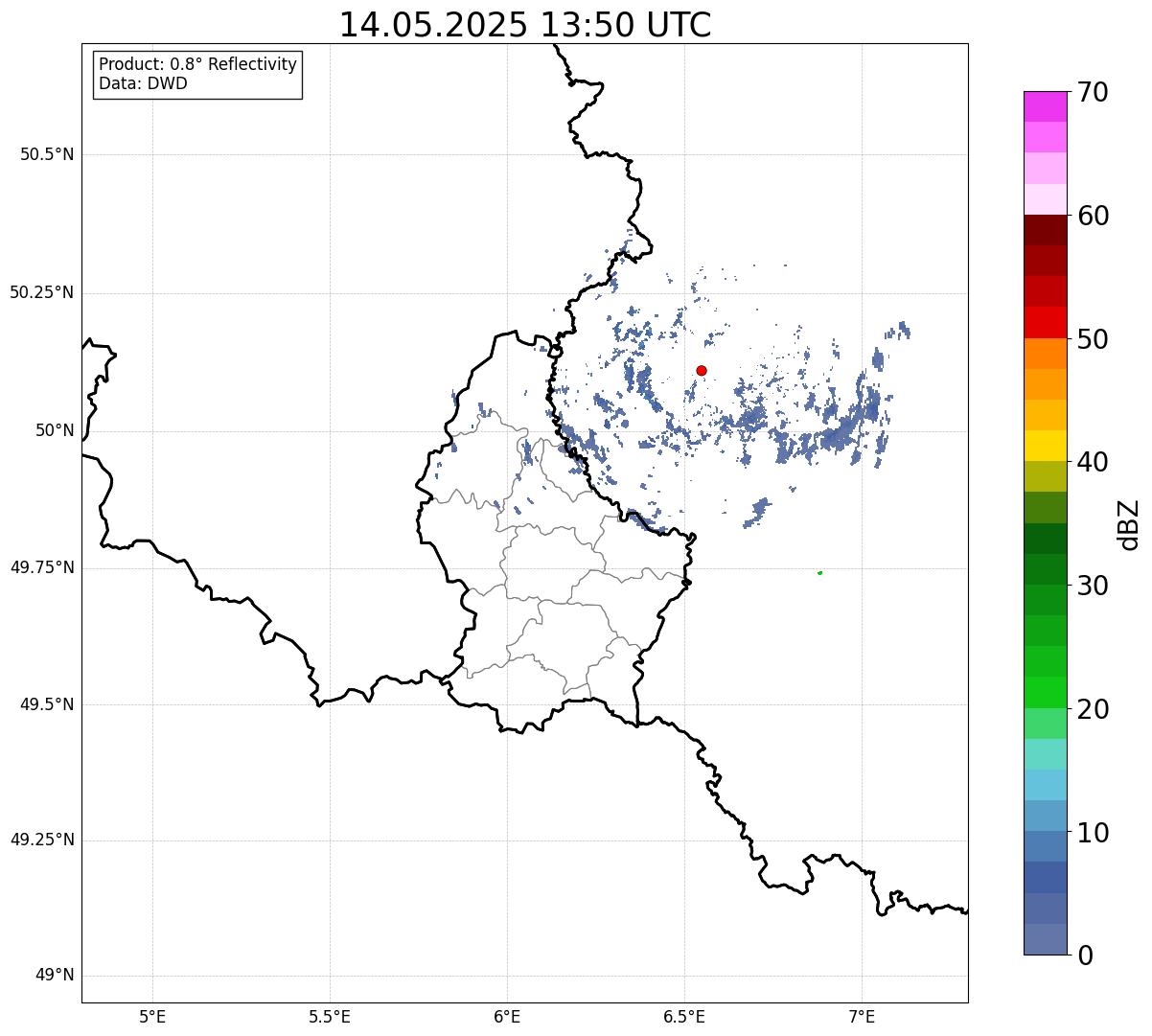Click the colorbar tick value 0
The height and width of the screenshot is (1036, 1152).
[1084, 955]
